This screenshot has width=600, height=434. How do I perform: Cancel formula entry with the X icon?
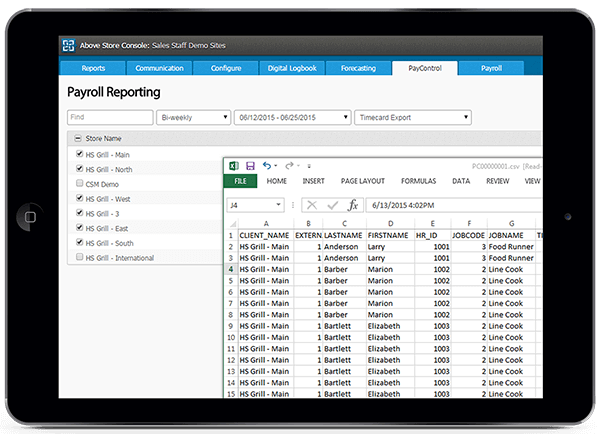(x=312, y=205)
